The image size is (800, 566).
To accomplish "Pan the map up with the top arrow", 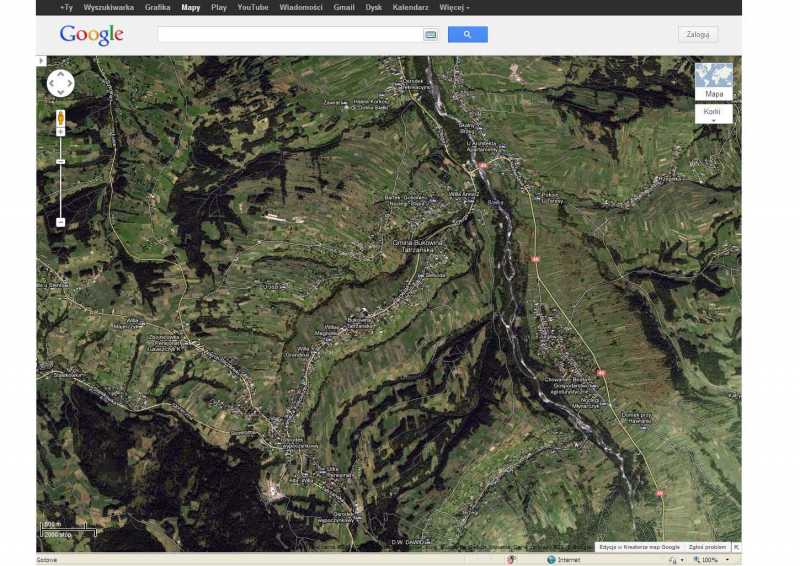I will click(61, 75).
